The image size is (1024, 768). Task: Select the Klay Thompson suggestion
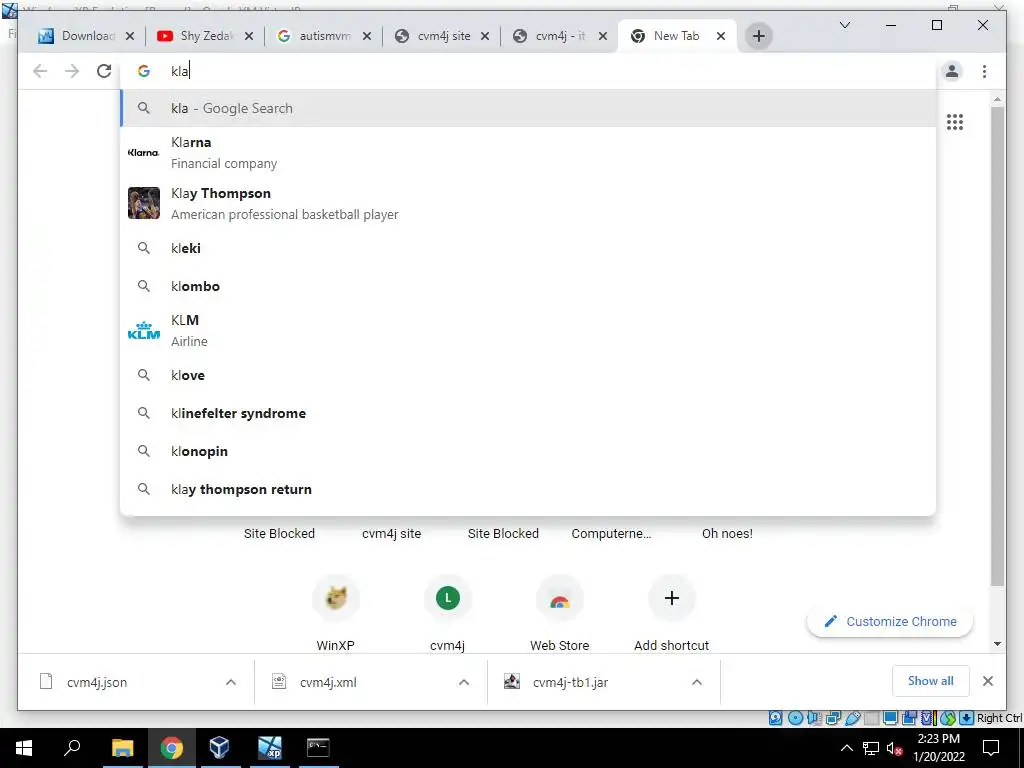pyautogui.click(x=528, y=203)
